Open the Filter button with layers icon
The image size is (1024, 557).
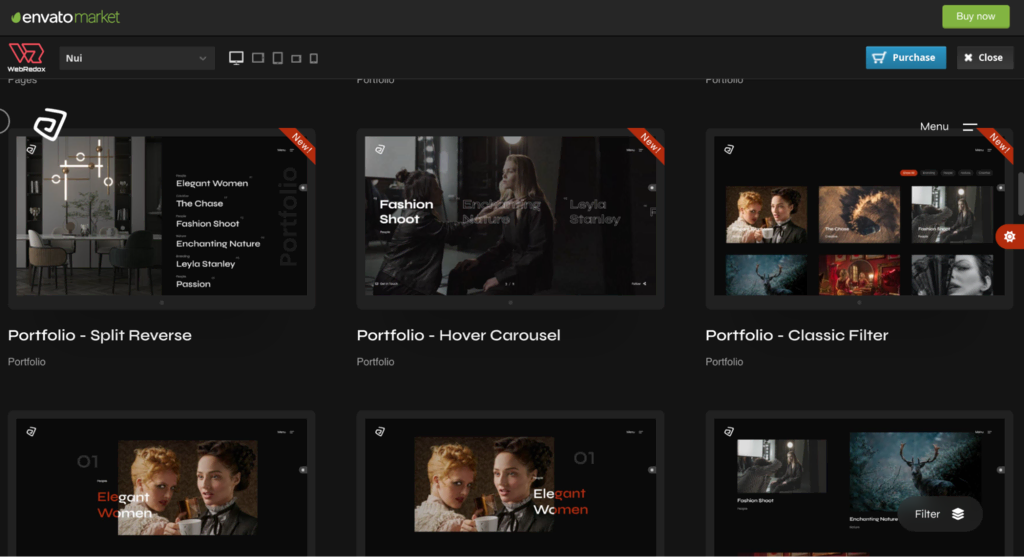point(939,514)
